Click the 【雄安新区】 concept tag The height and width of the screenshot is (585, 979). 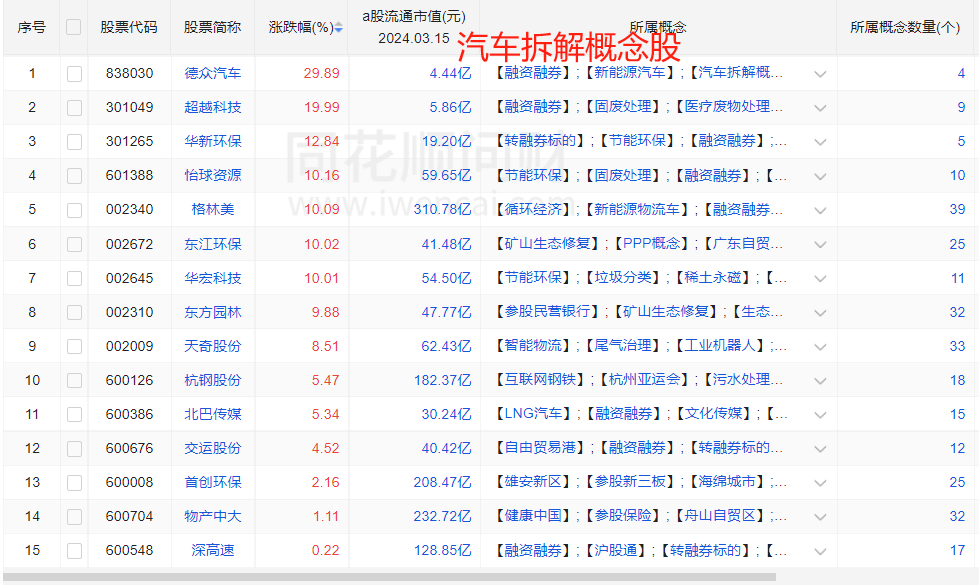tap(533, 480)
